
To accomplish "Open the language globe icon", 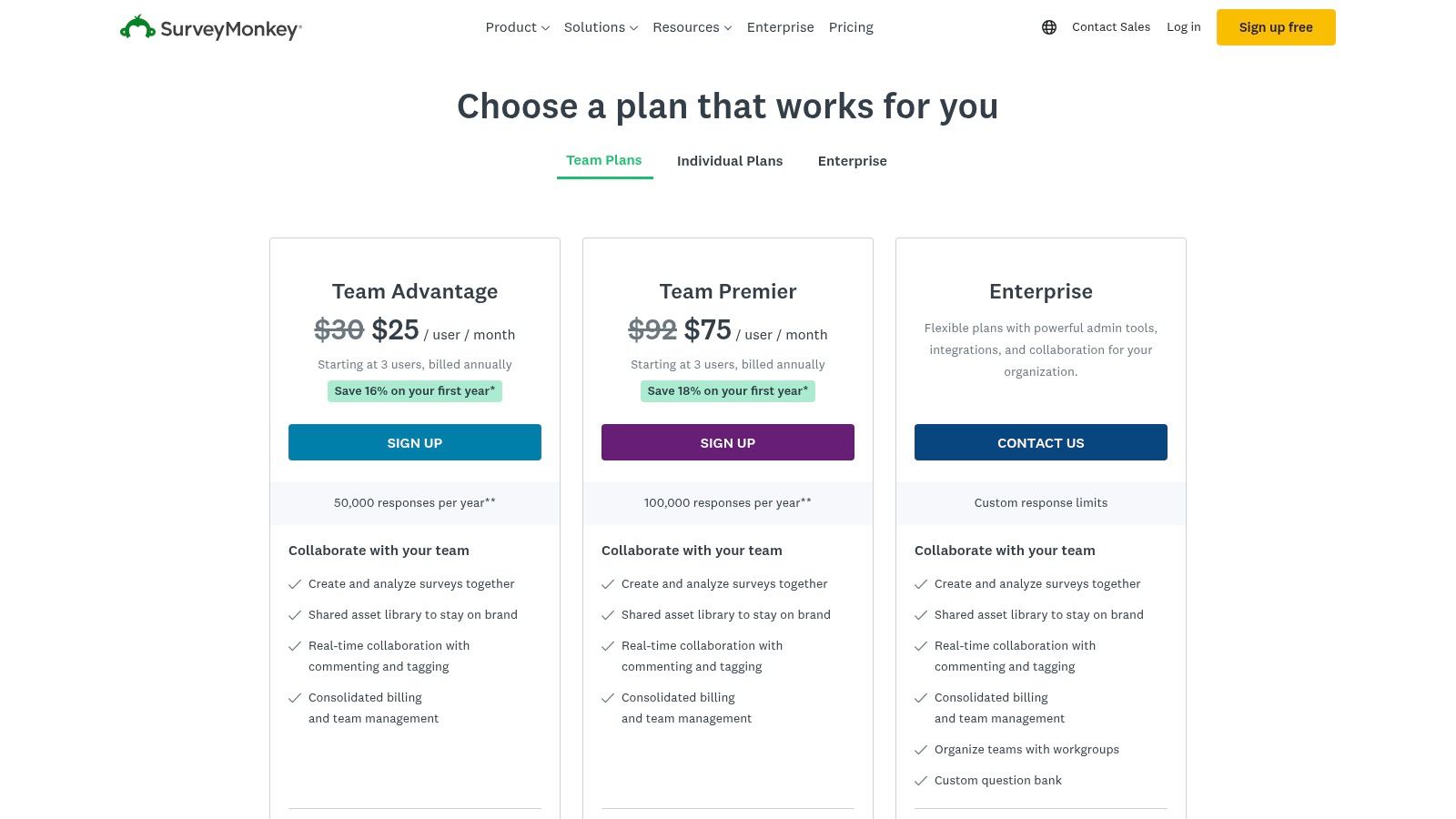I will [1048, 27].
